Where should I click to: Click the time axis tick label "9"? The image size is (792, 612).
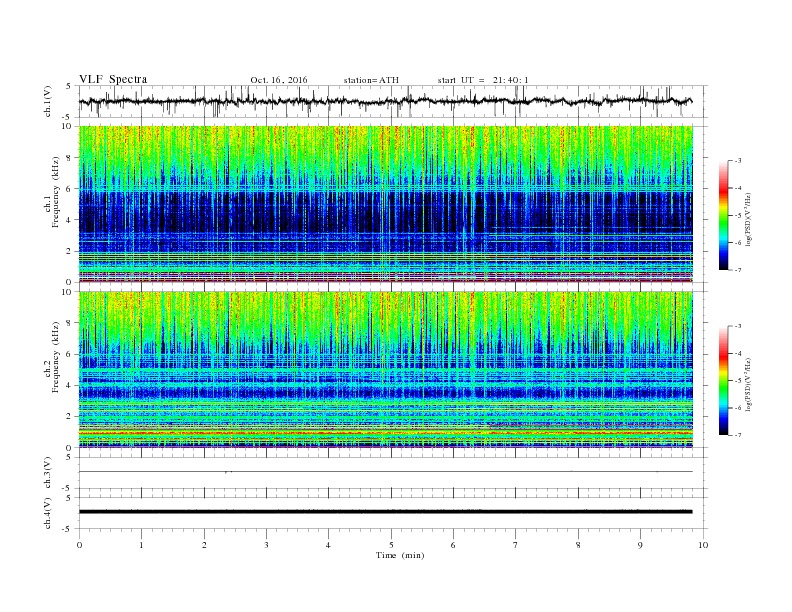click(640, 545)
